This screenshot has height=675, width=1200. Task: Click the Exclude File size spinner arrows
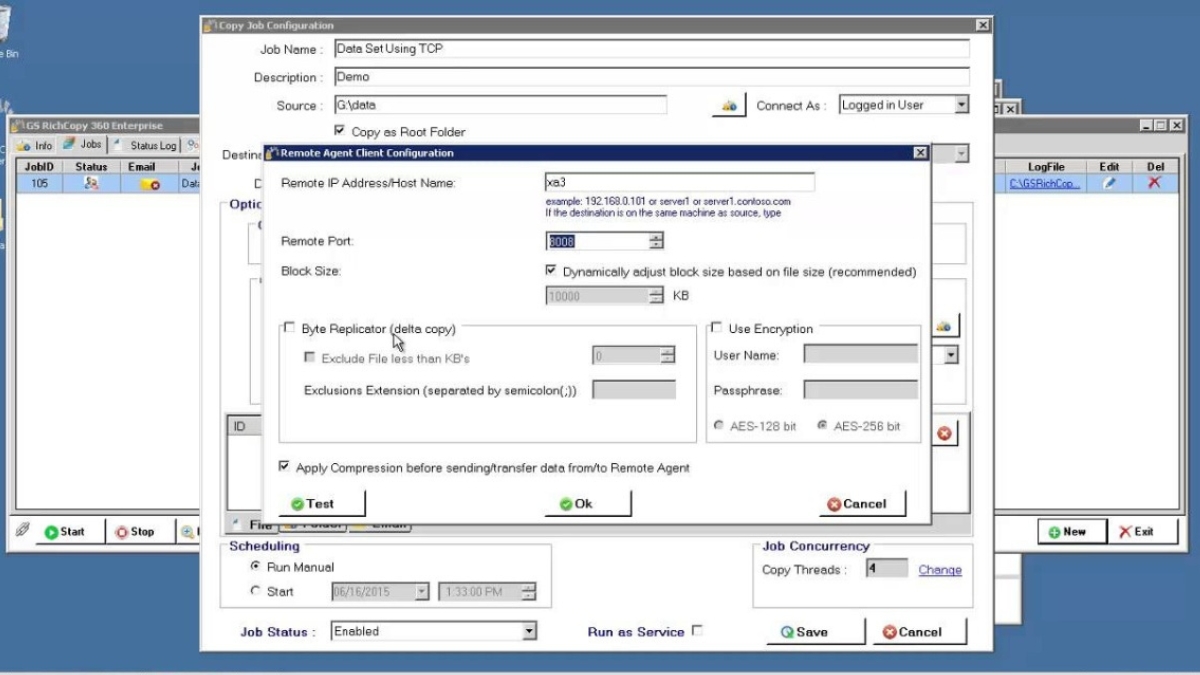(667, 355)
